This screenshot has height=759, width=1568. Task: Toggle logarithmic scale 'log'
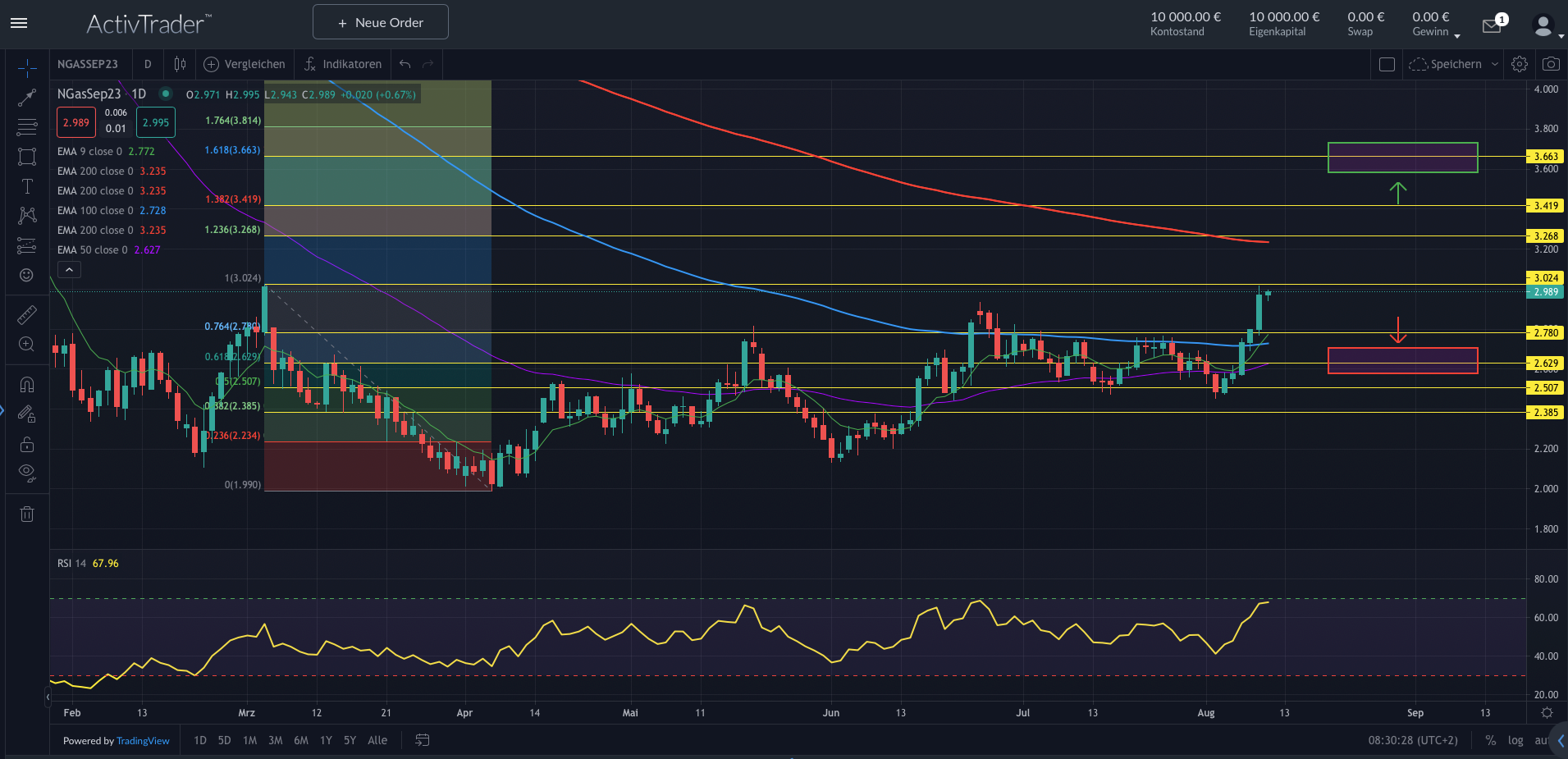[x=1515, y=740]
